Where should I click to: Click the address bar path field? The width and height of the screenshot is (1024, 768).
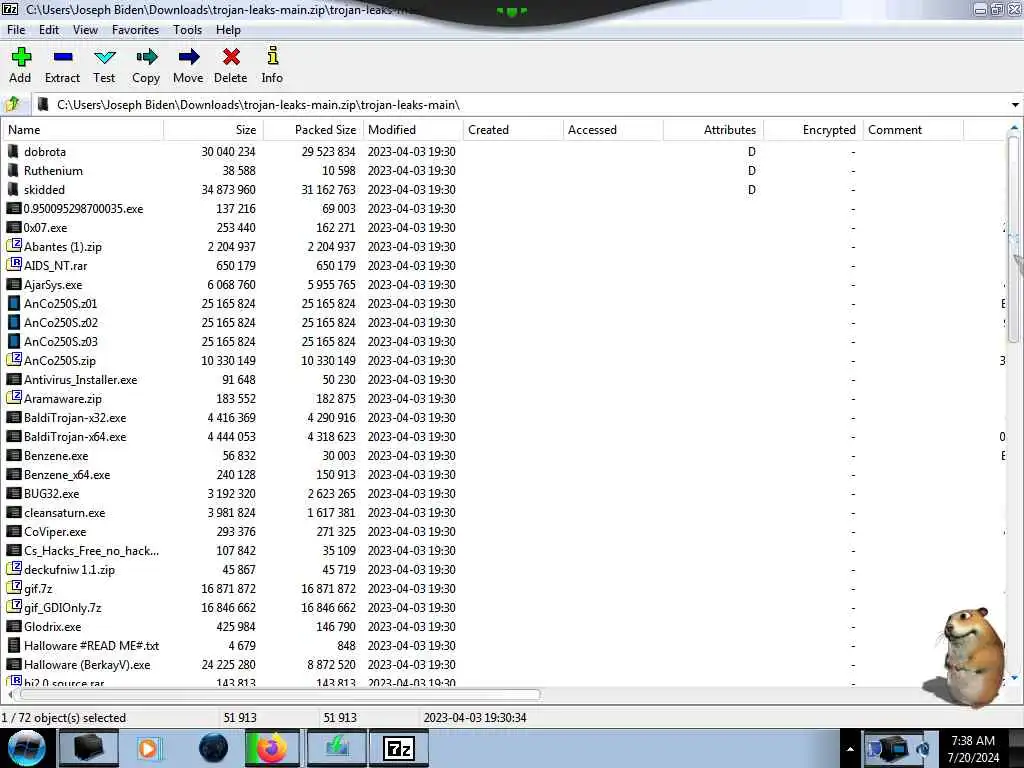(x=522, y=105)
